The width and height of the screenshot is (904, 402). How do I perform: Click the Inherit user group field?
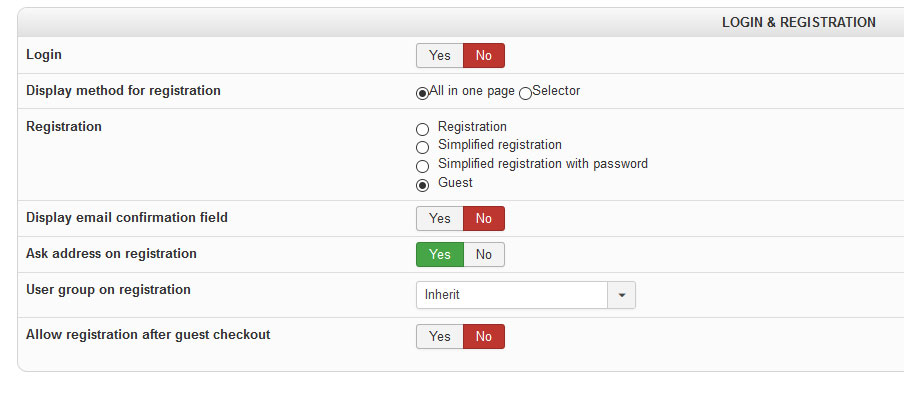(x=512, y=295)
